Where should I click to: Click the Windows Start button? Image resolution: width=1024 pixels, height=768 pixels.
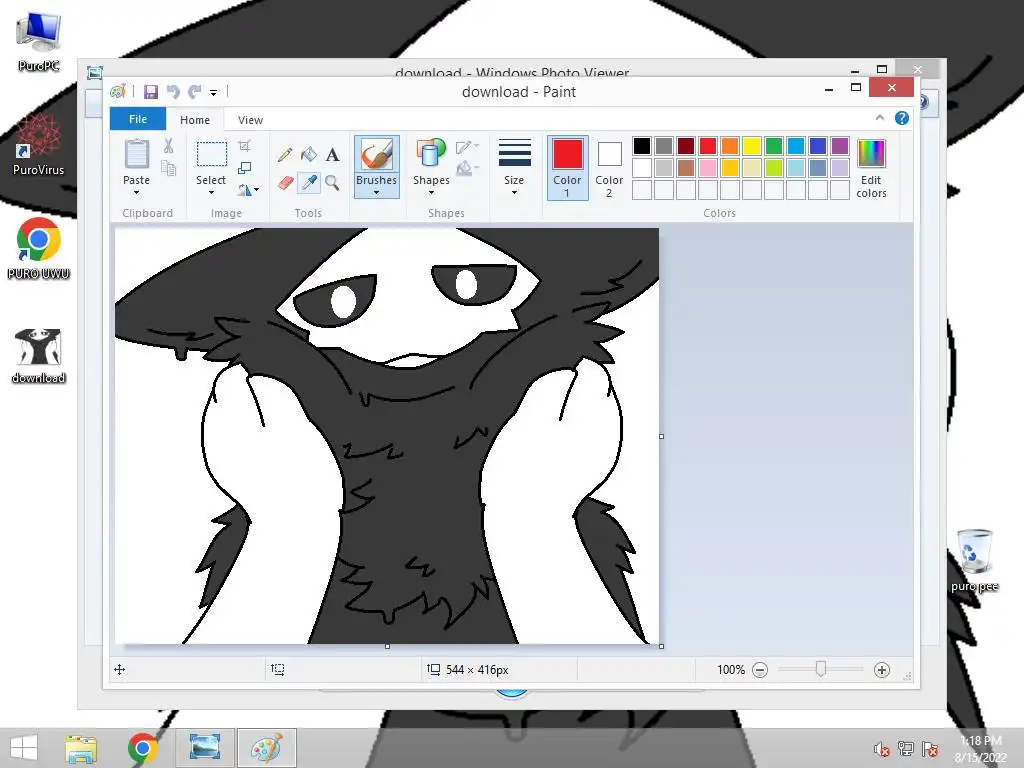24,748
